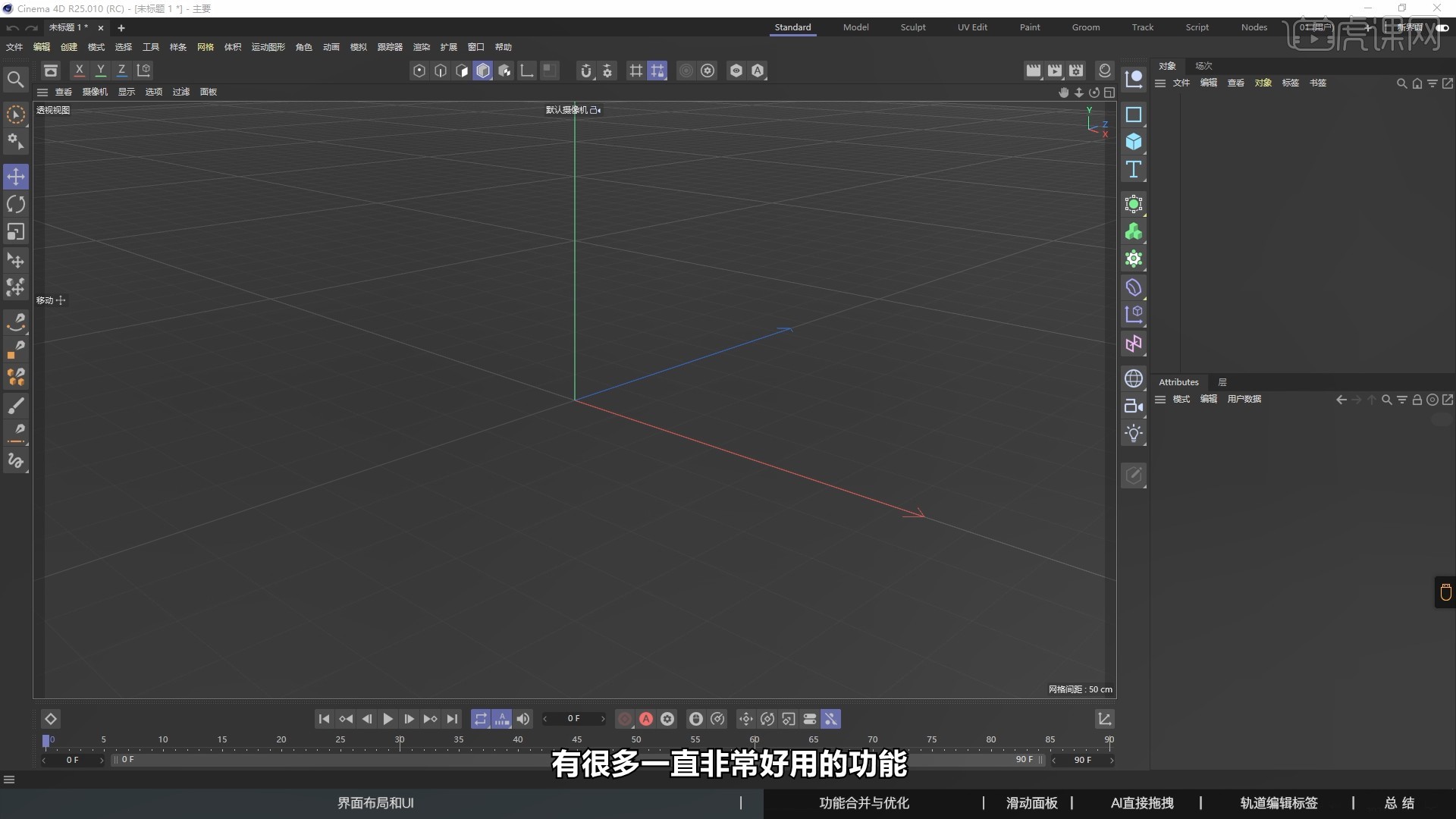
Task: Select the Scale tool
Action: pyautogui.click(x=16, y=231)
